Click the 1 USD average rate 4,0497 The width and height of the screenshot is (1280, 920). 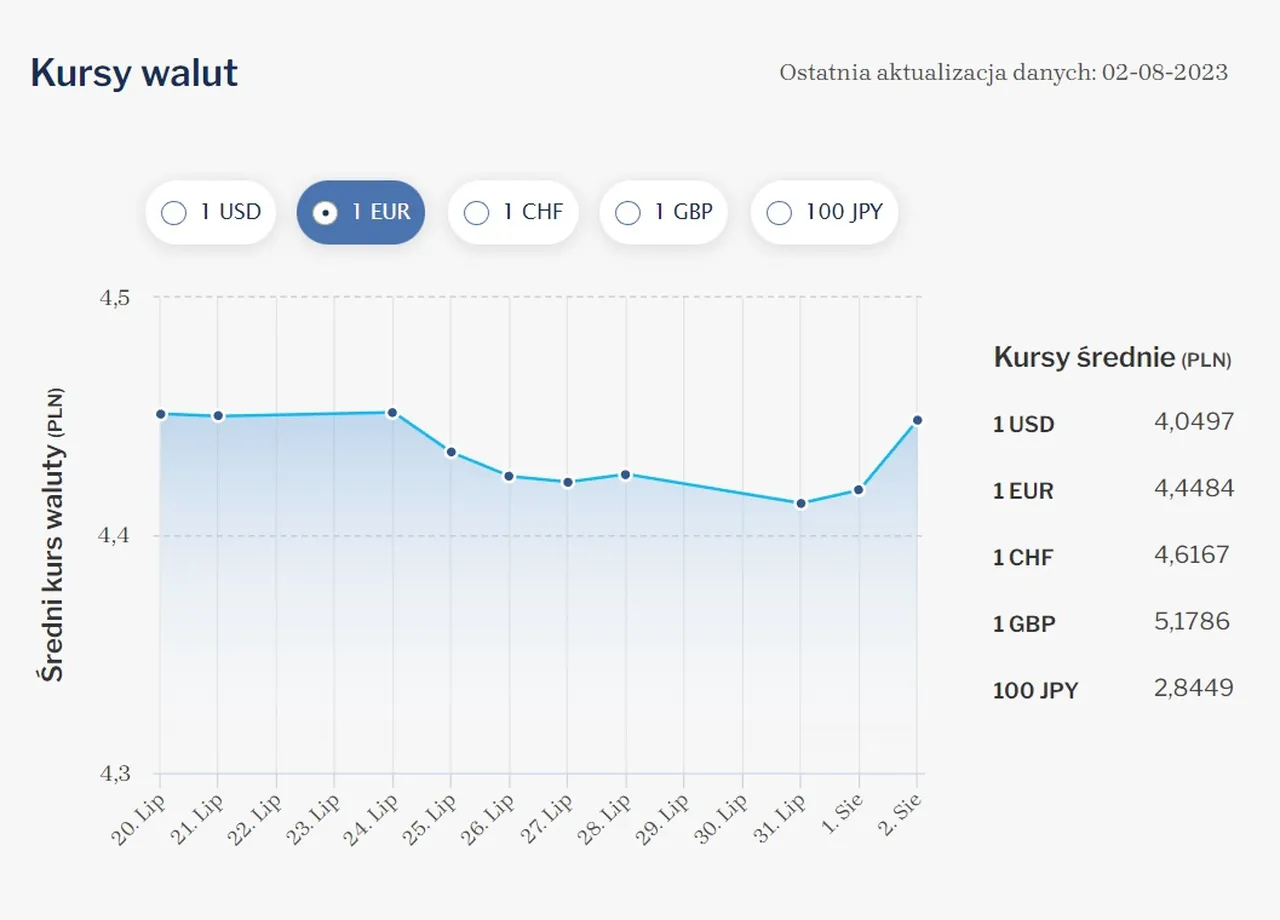coord(1194,421)
